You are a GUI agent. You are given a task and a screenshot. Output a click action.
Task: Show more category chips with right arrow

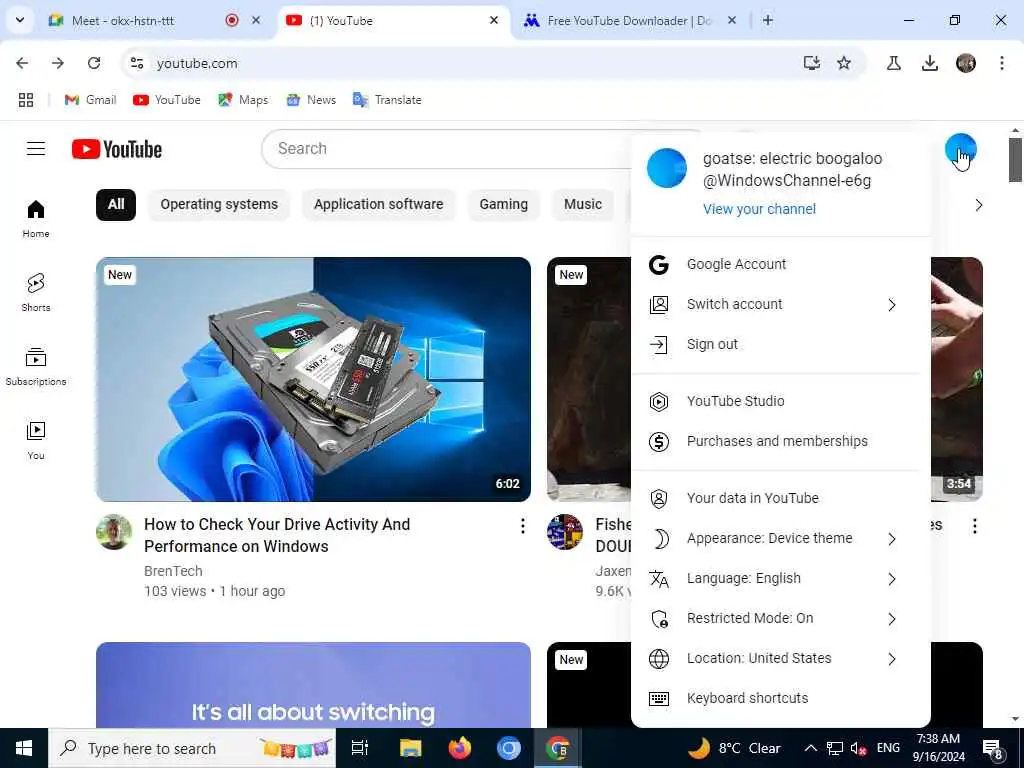978,205
